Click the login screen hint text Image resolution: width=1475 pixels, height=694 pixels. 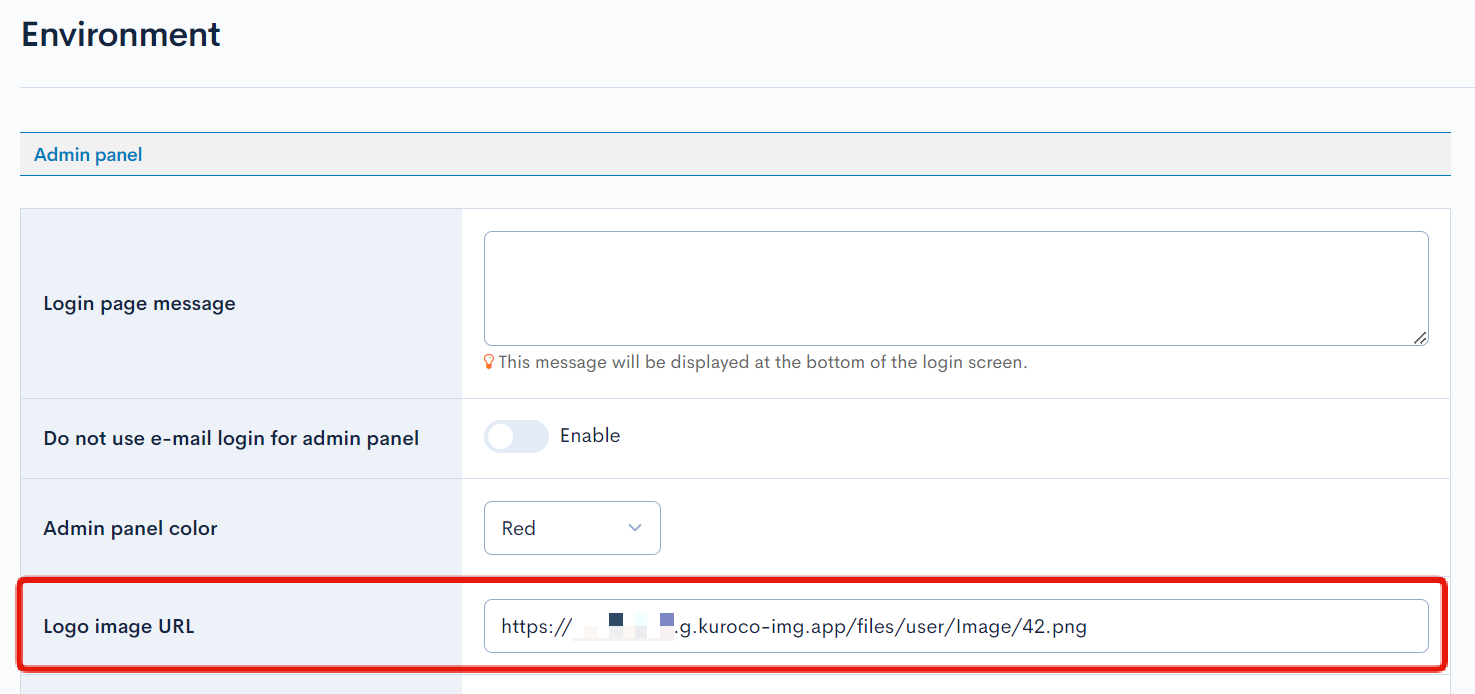[x=762, y=362]
